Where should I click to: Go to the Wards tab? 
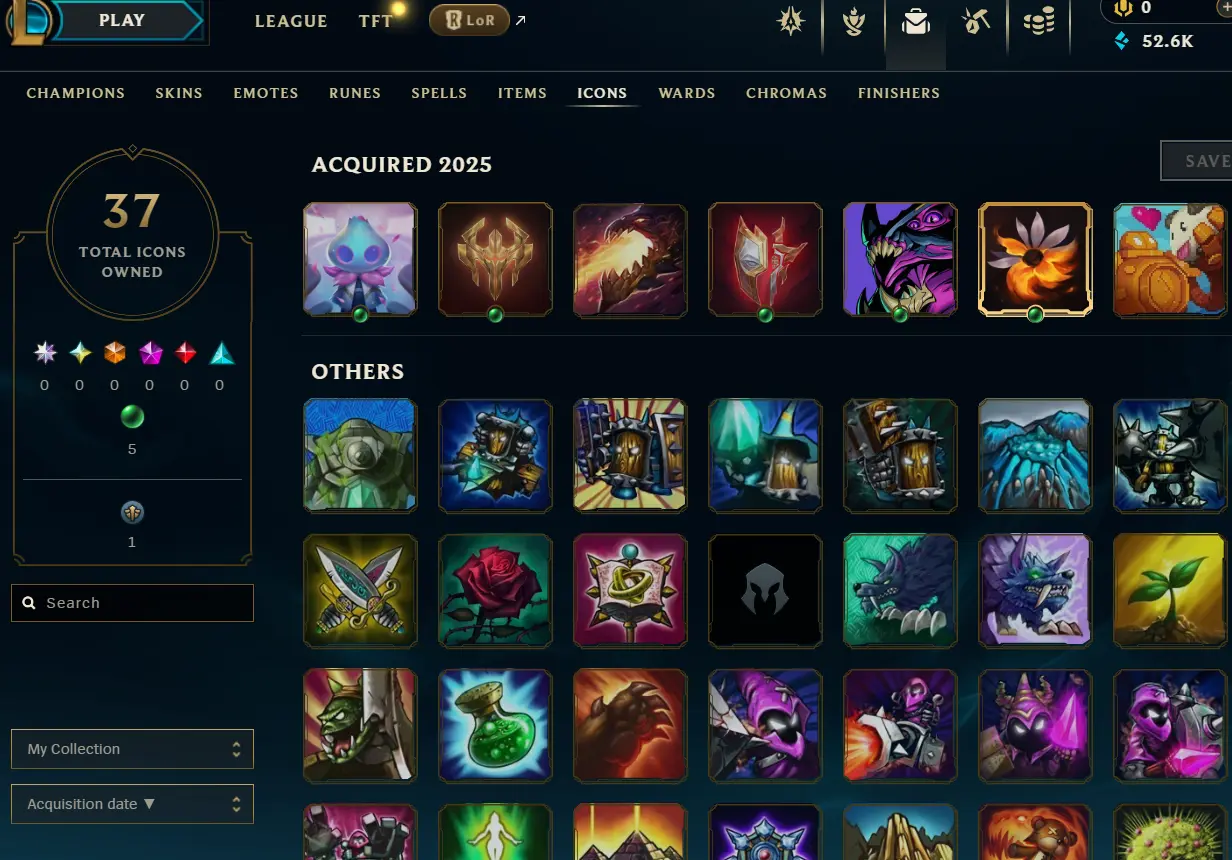point(687,93)
